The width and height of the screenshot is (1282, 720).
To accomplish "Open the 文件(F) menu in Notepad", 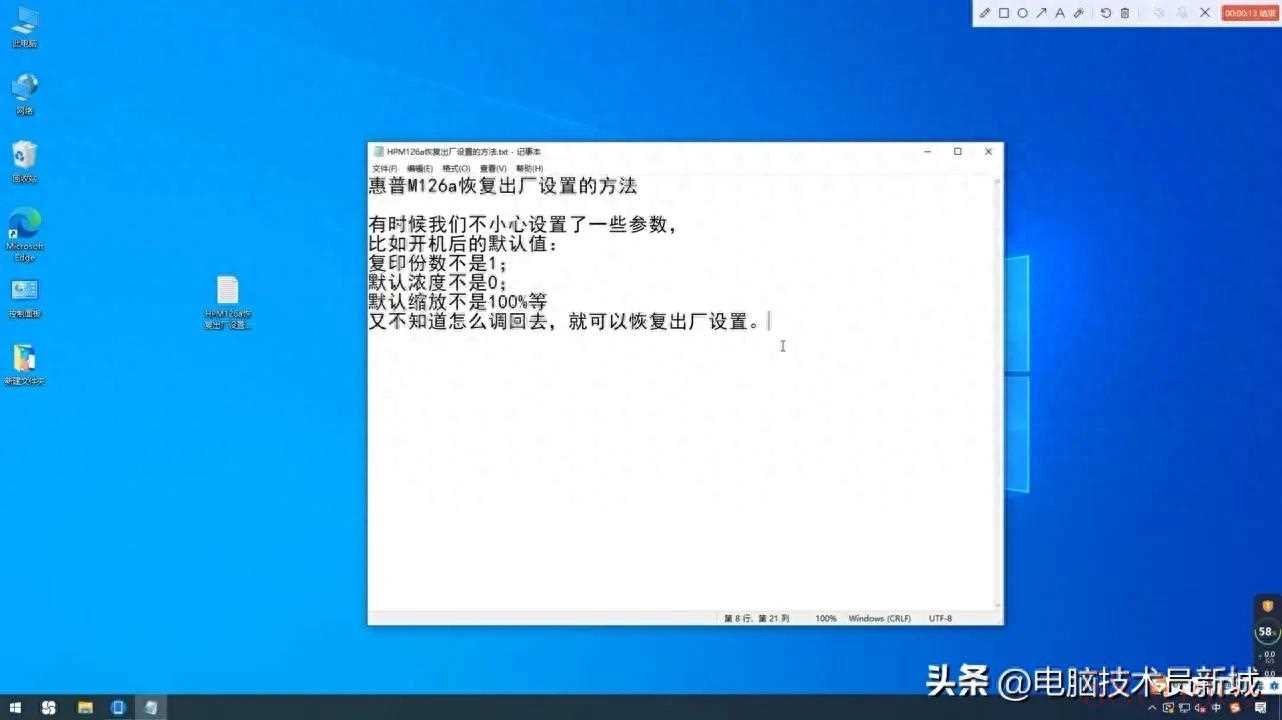I will click(385, 168).
